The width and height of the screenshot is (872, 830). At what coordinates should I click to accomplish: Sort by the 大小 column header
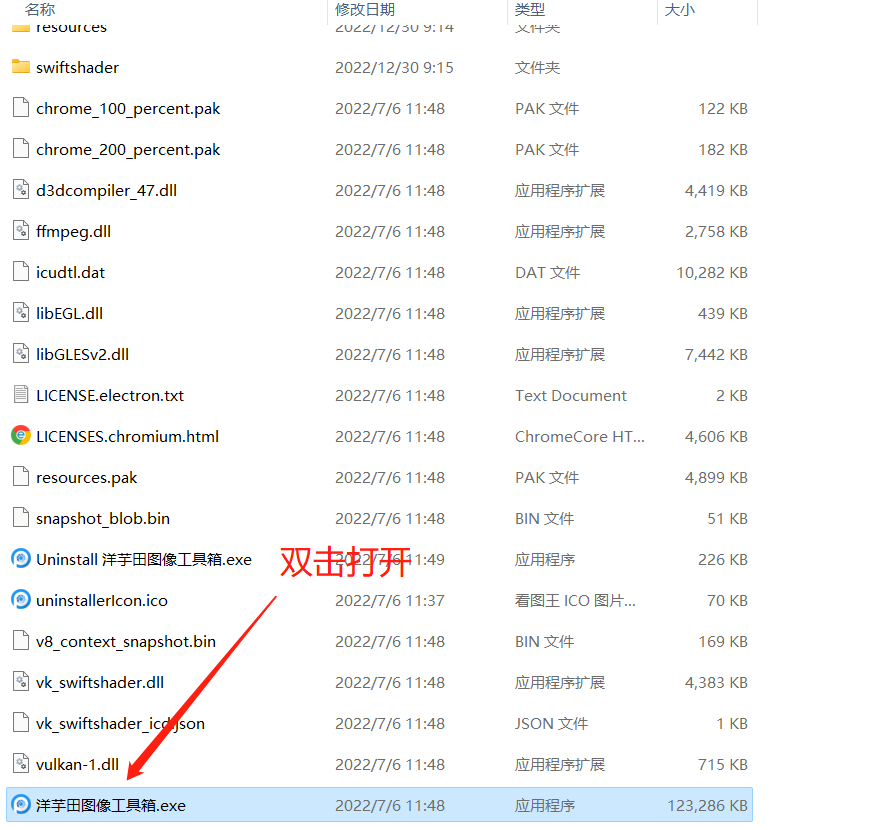pos(680,9)
